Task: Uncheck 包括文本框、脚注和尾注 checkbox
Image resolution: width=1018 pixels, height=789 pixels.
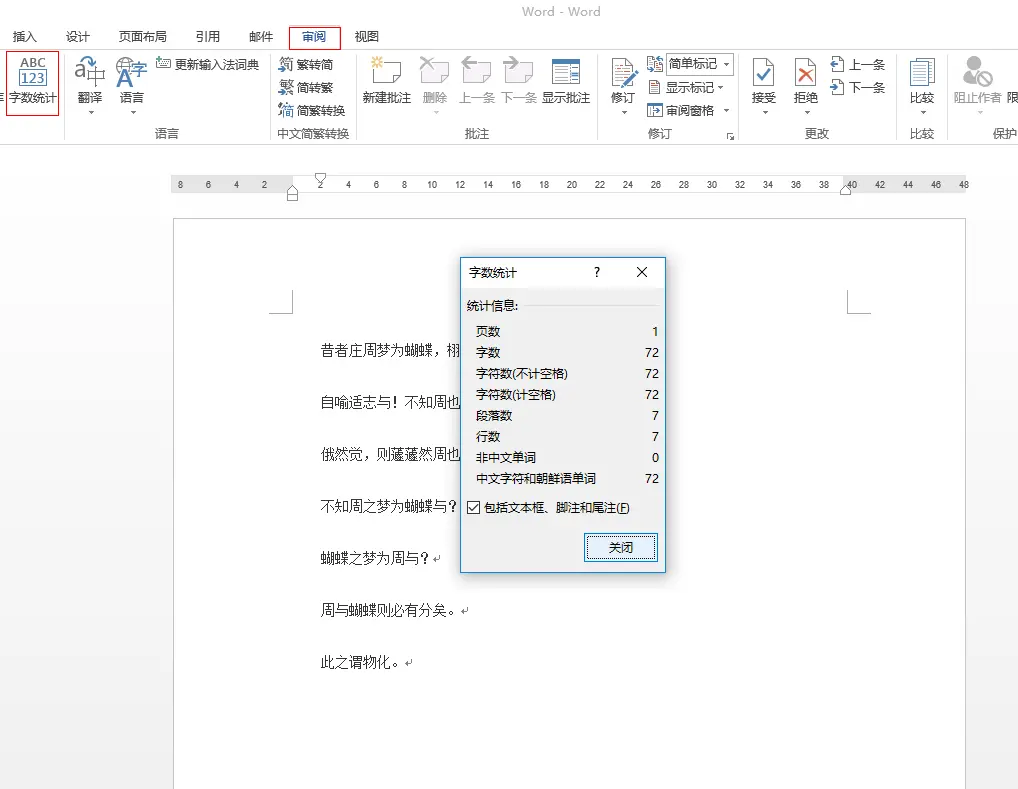Action: [x=474, y=508]
